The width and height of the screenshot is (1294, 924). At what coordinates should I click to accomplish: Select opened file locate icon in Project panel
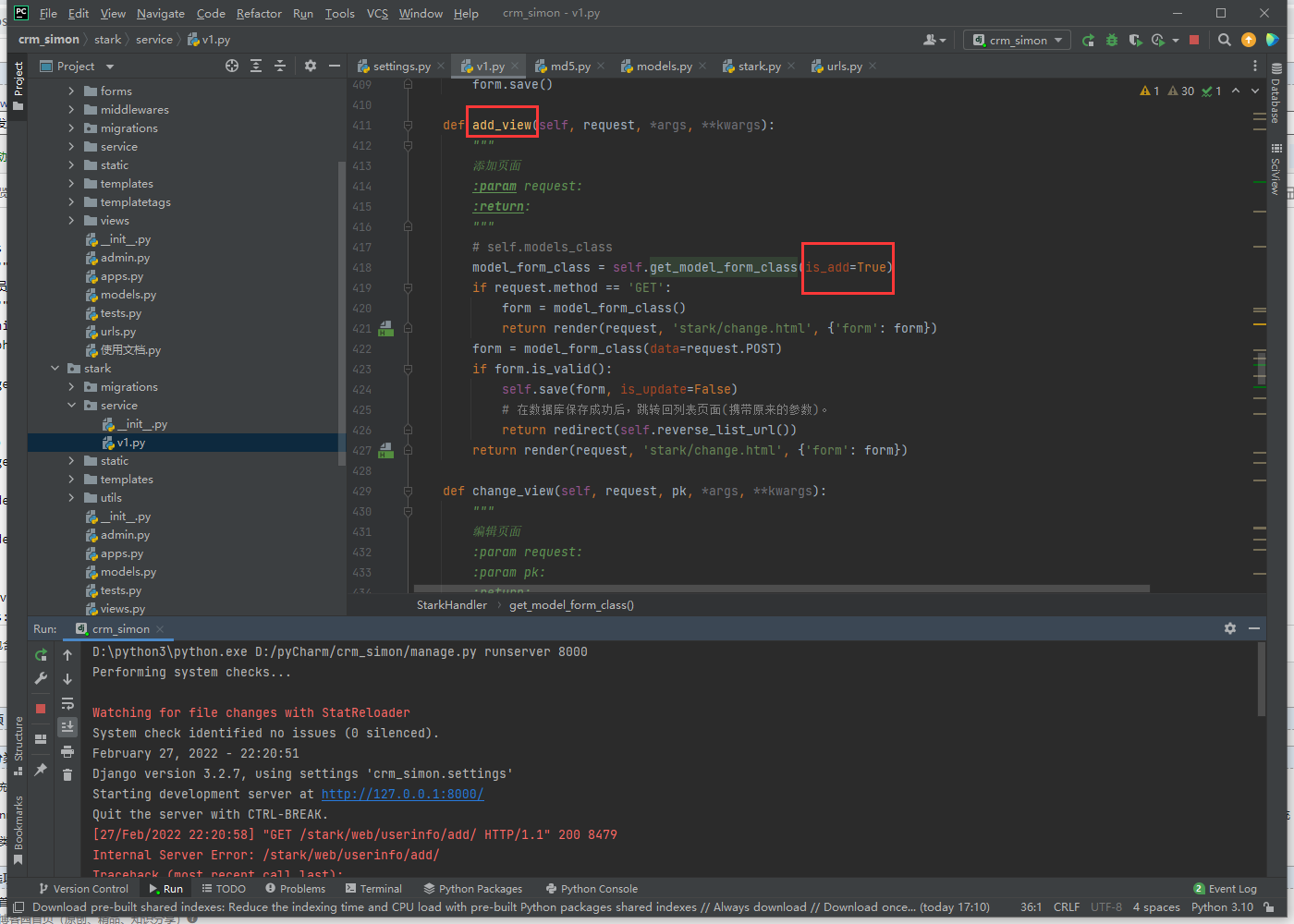pyautogui.click(x=232, y=66)
